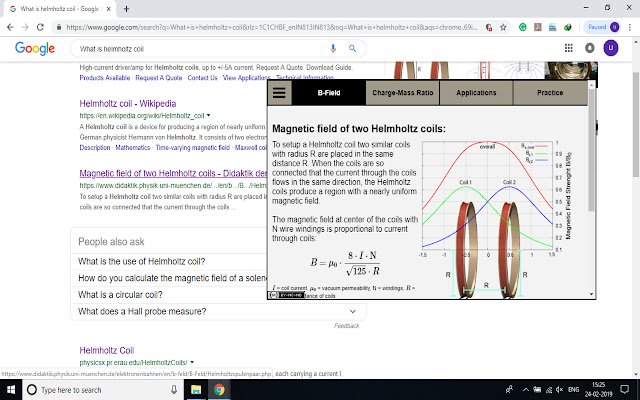Click the browser forward arrow
Image resolution: width=640 pixels, height=400 pixels.
pos(25,27)
